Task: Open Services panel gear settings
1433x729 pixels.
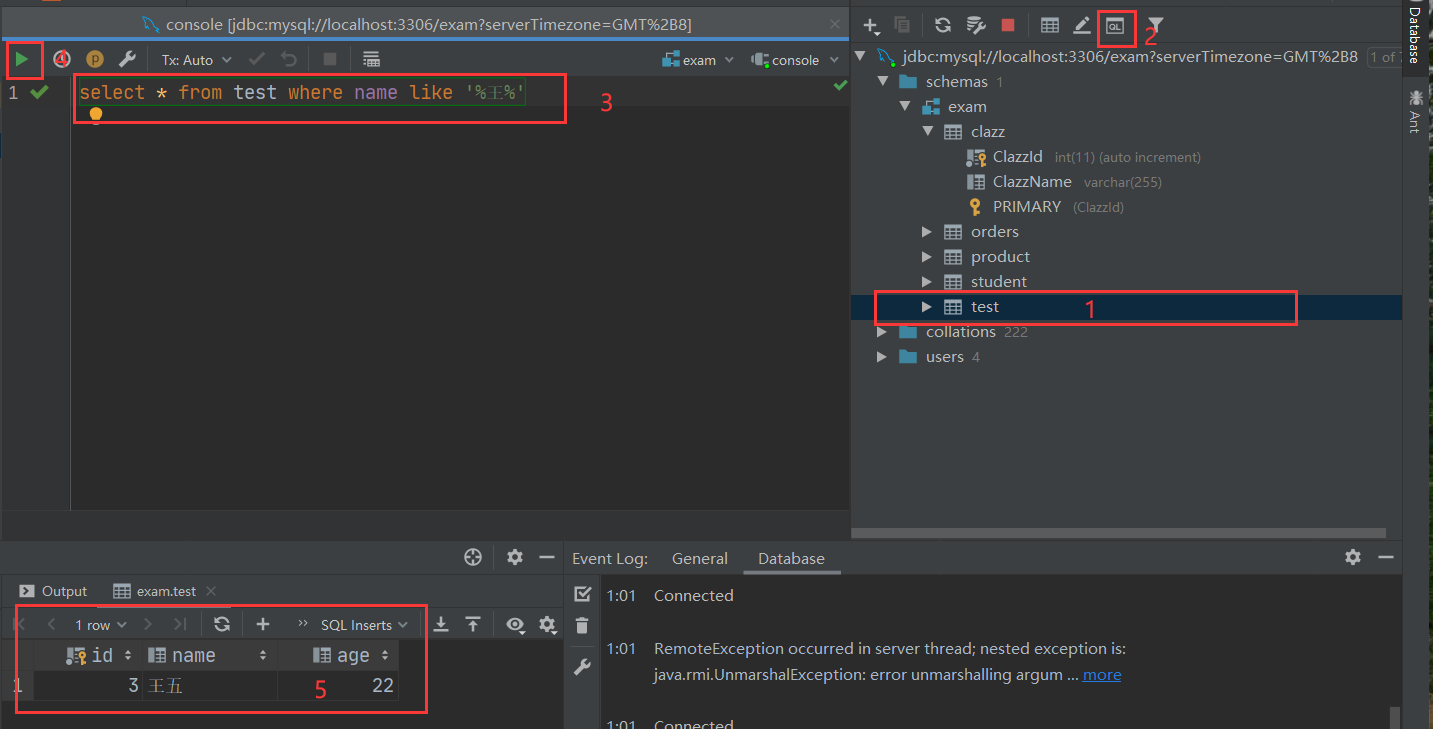Action: tap(514, 557)
